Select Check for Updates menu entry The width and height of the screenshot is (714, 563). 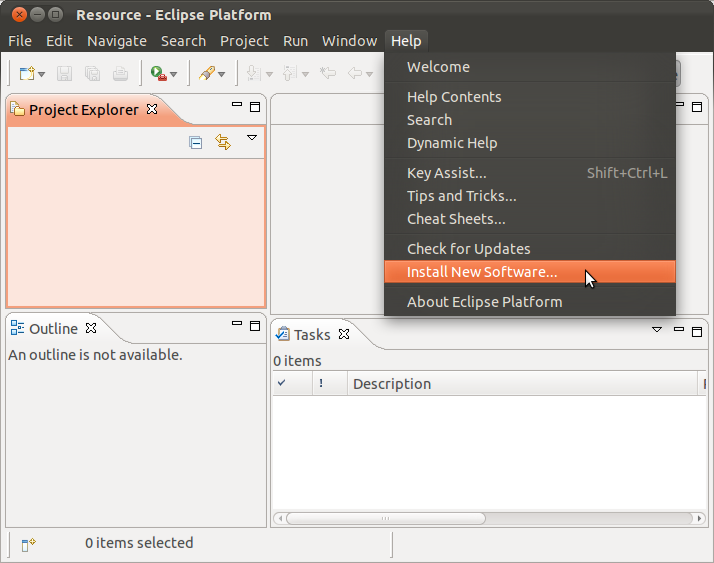530,249
